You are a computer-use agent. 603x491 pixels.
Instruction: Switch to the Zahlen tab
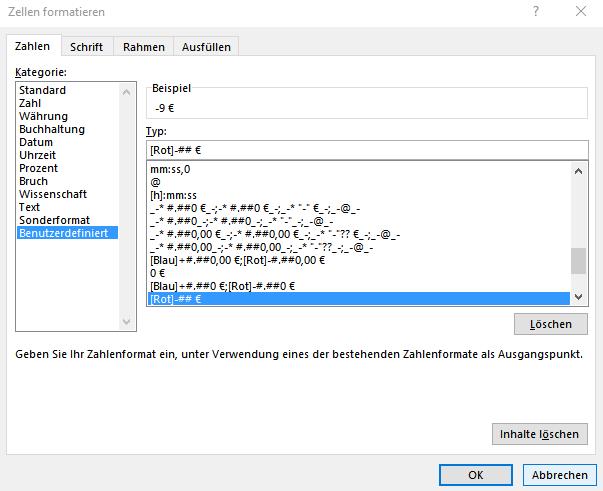coord(33,46)
